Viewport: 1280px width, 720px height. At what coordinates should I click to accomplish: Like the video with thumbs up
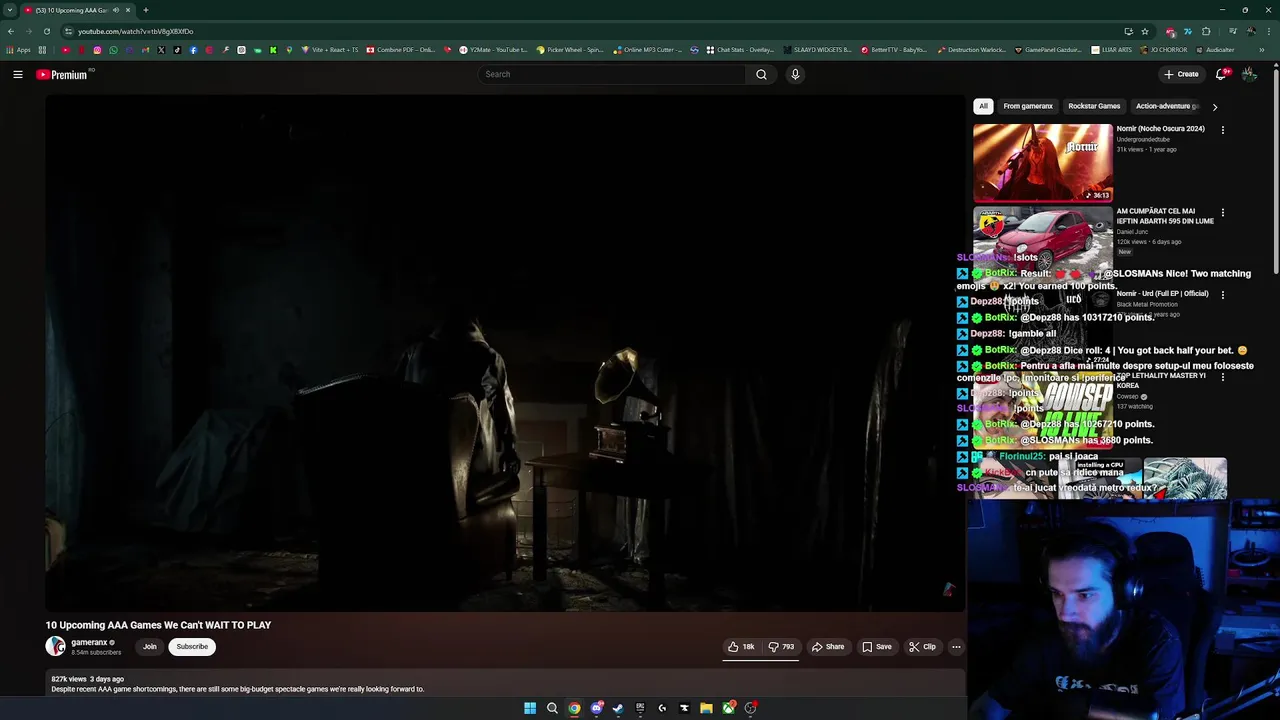741,647
